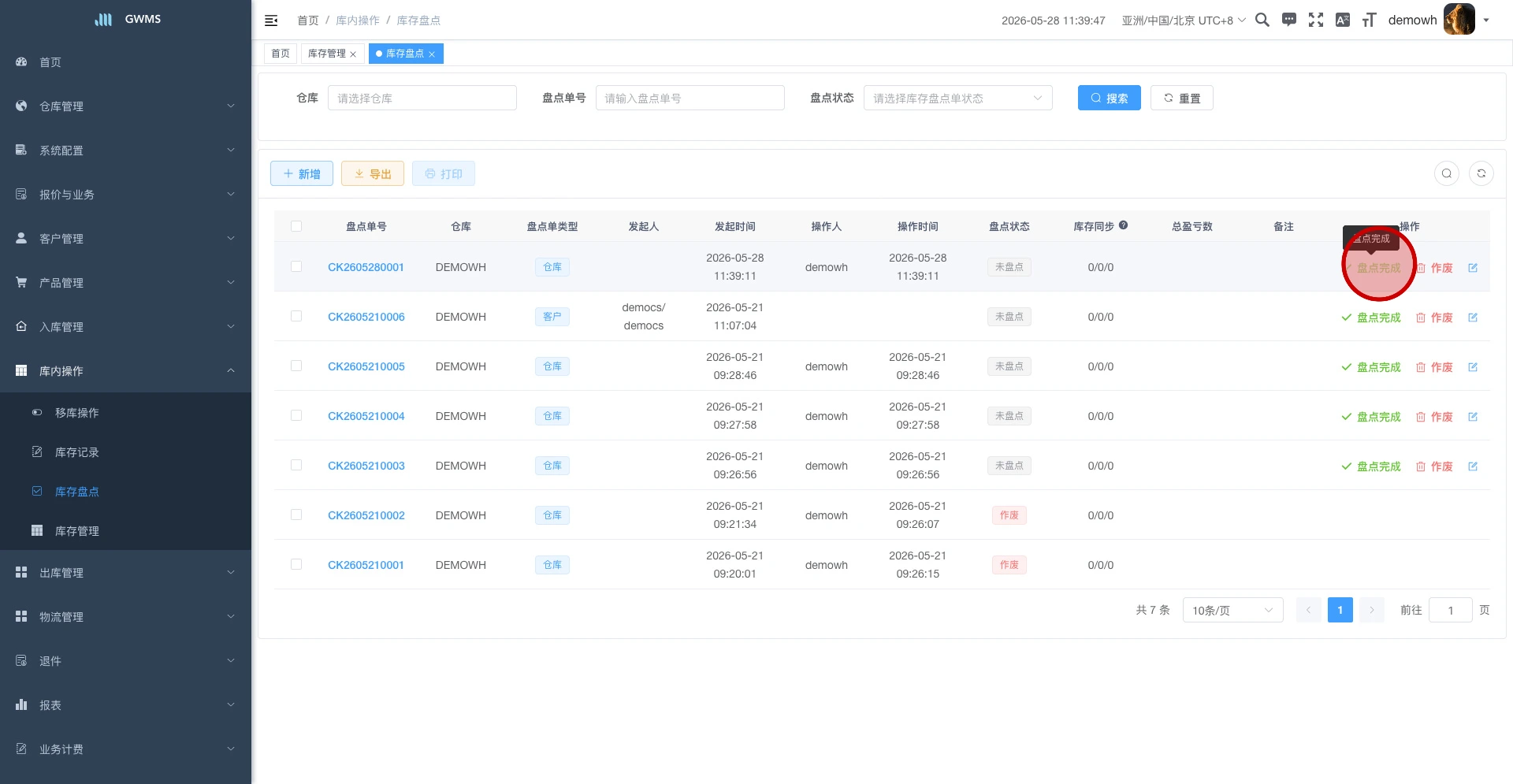Toggle fullscreen mode icon
This screenshot has height=784, width=1513.
click(x=1316, y=20)
